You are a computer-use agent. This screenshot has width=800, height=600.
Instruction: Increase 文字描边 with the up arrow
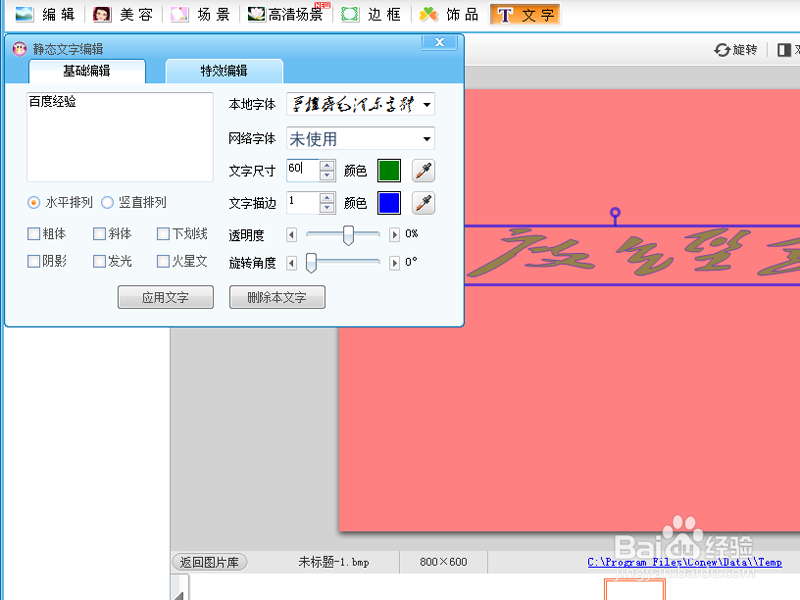(x=327, y=197)
